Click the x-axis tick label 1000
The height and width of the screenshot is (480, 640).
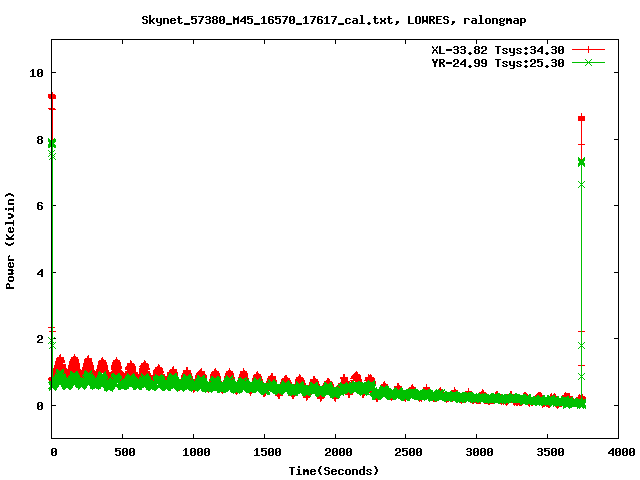196,452
